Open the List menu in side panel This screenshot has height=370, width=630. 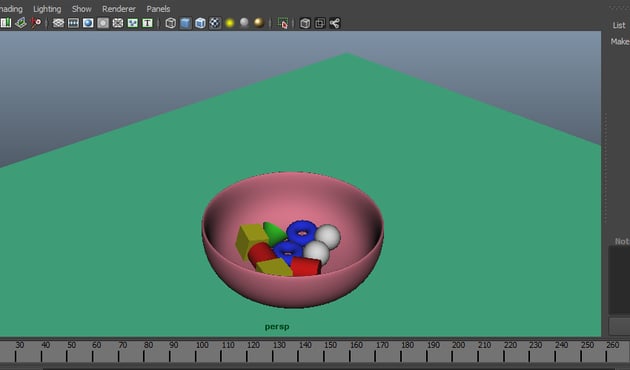pos(618,25)
